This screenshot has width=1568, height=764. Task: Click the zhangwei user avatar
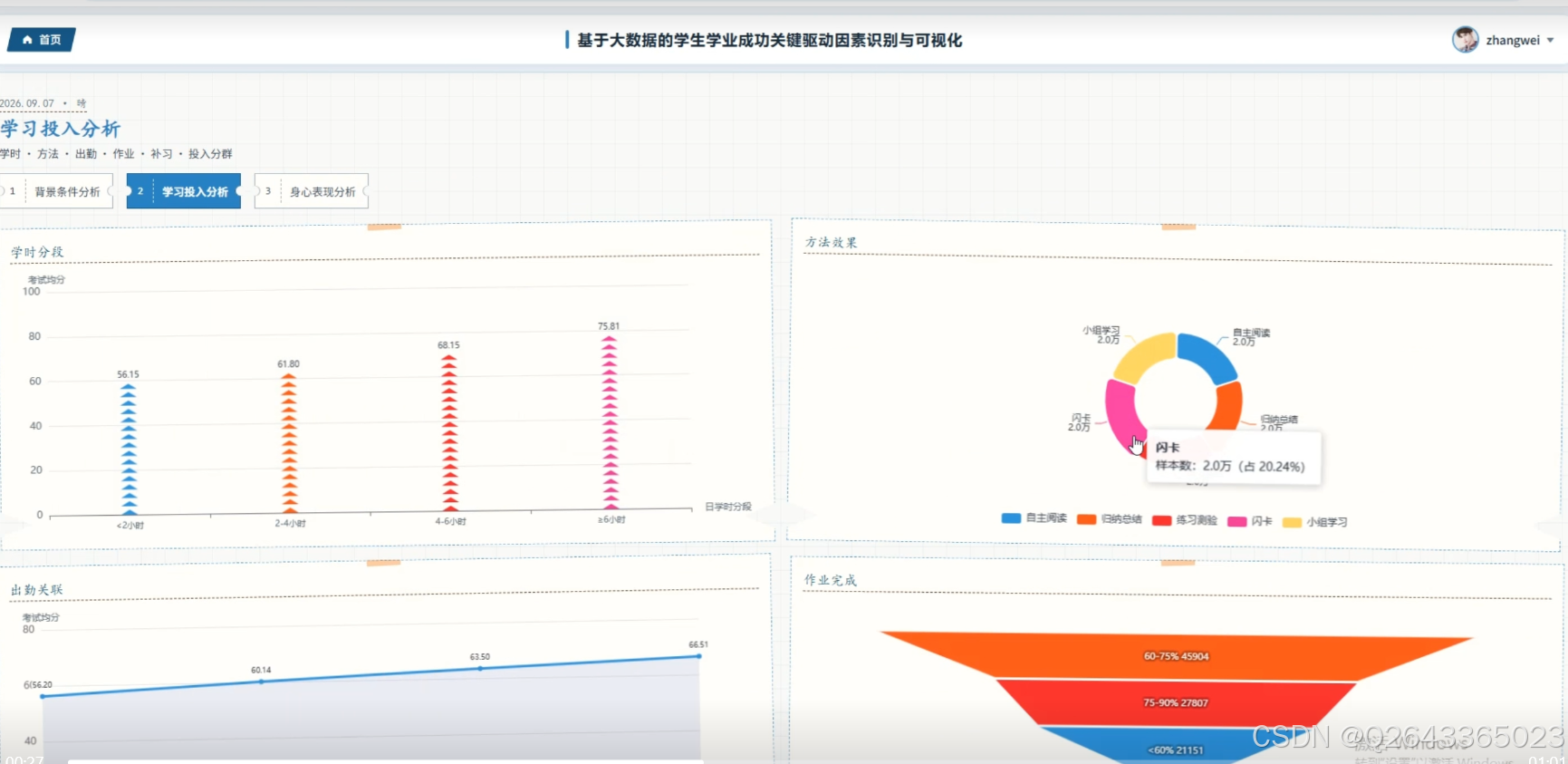click(1465, 40)
